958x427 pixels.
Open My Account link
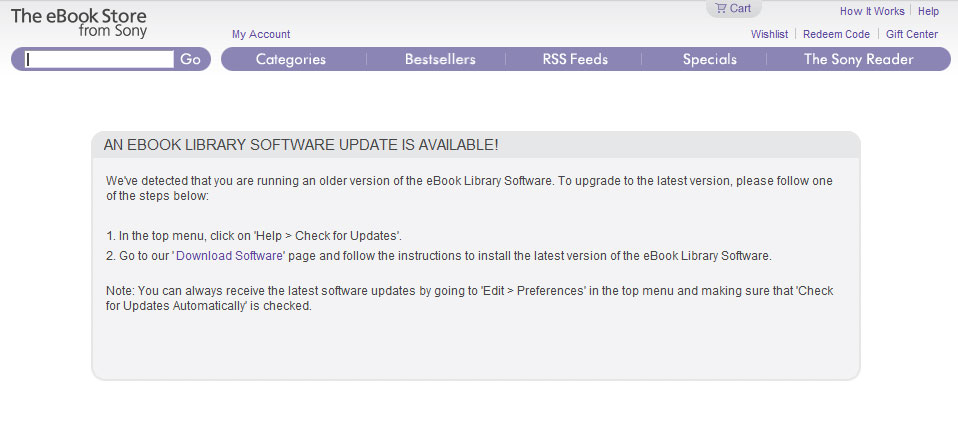tap(261, 34)
